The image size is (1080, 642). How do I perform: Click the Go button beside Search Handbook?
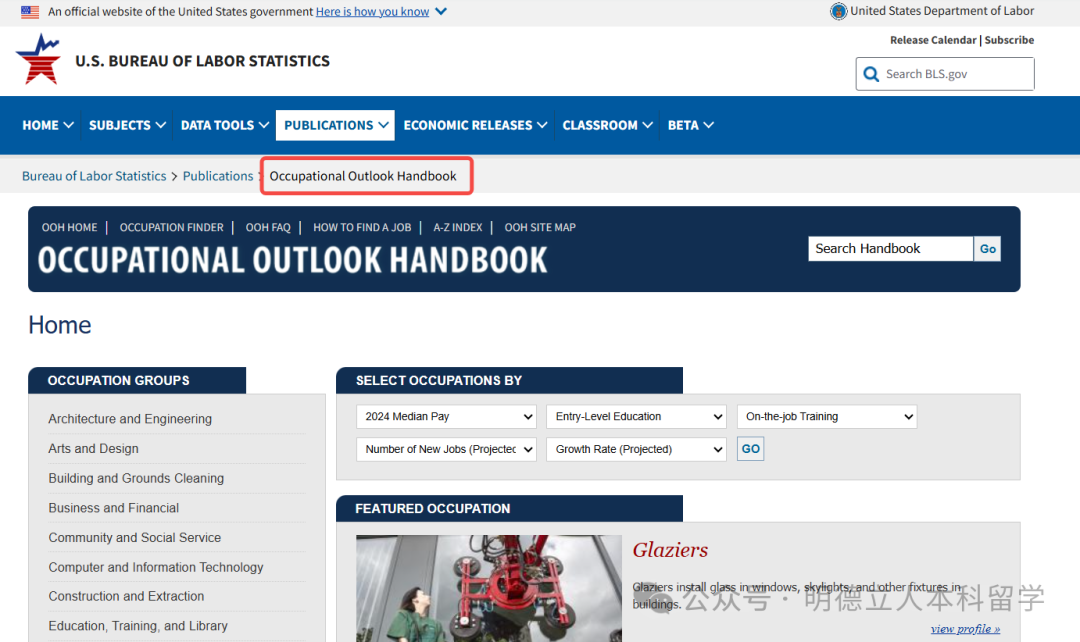point(988,249)
